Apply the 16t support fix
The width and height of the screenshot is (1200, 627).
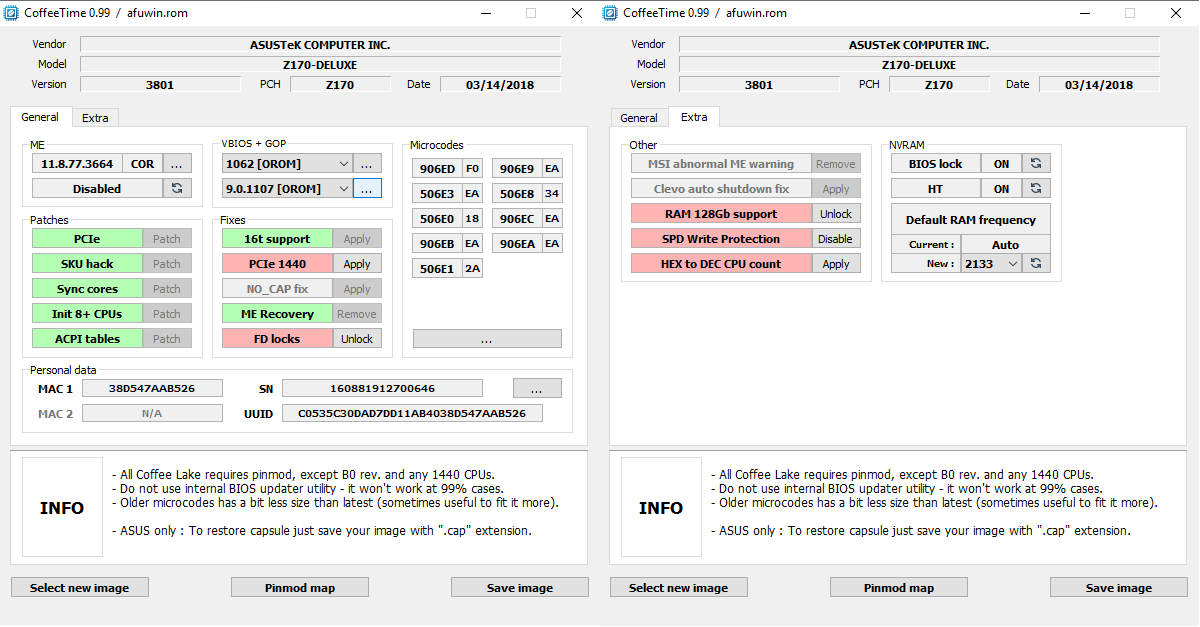(357, 239)
